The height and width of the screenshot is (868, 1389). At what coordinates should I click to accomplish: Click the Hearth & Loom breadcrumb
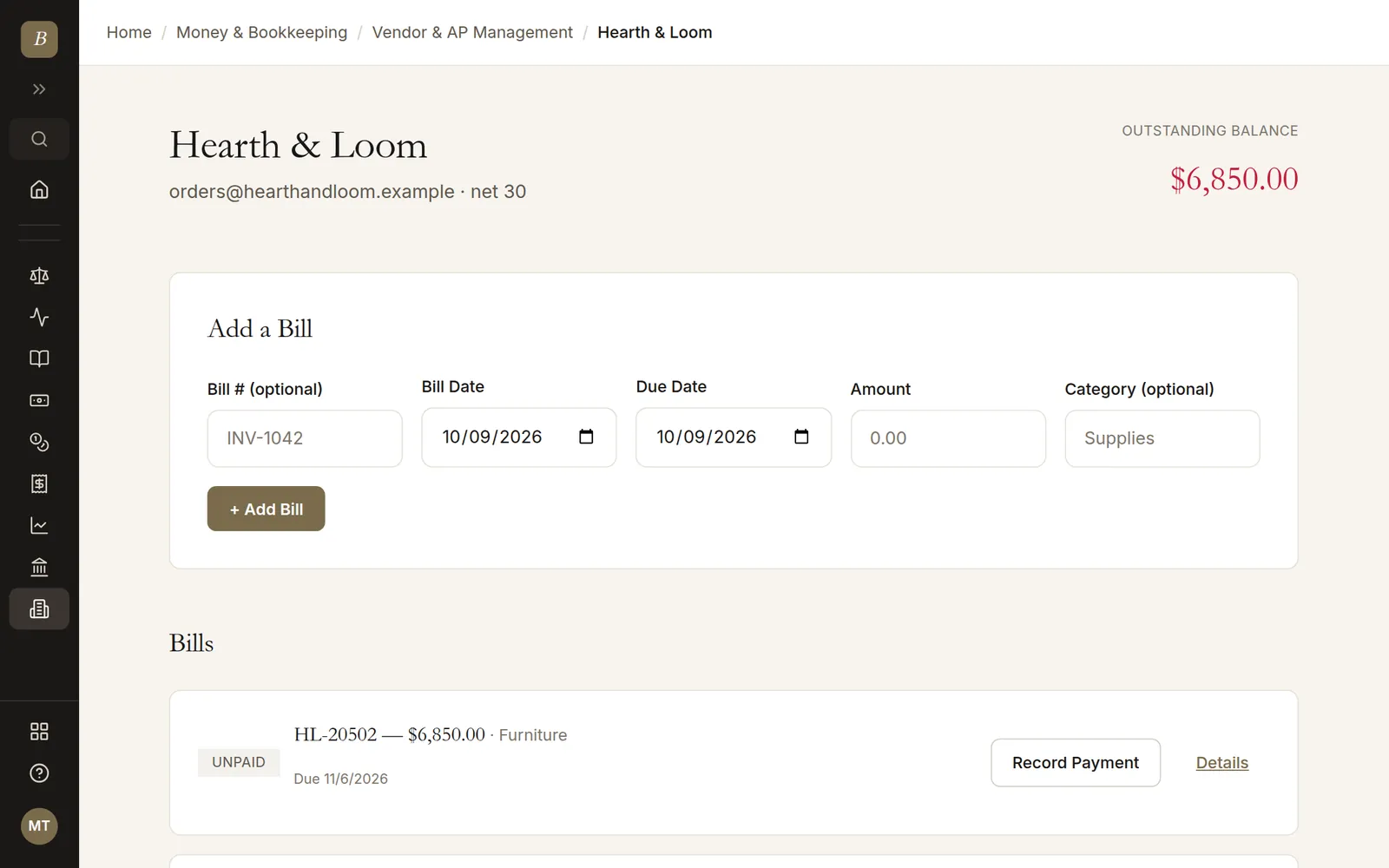[x=655, y=32]
